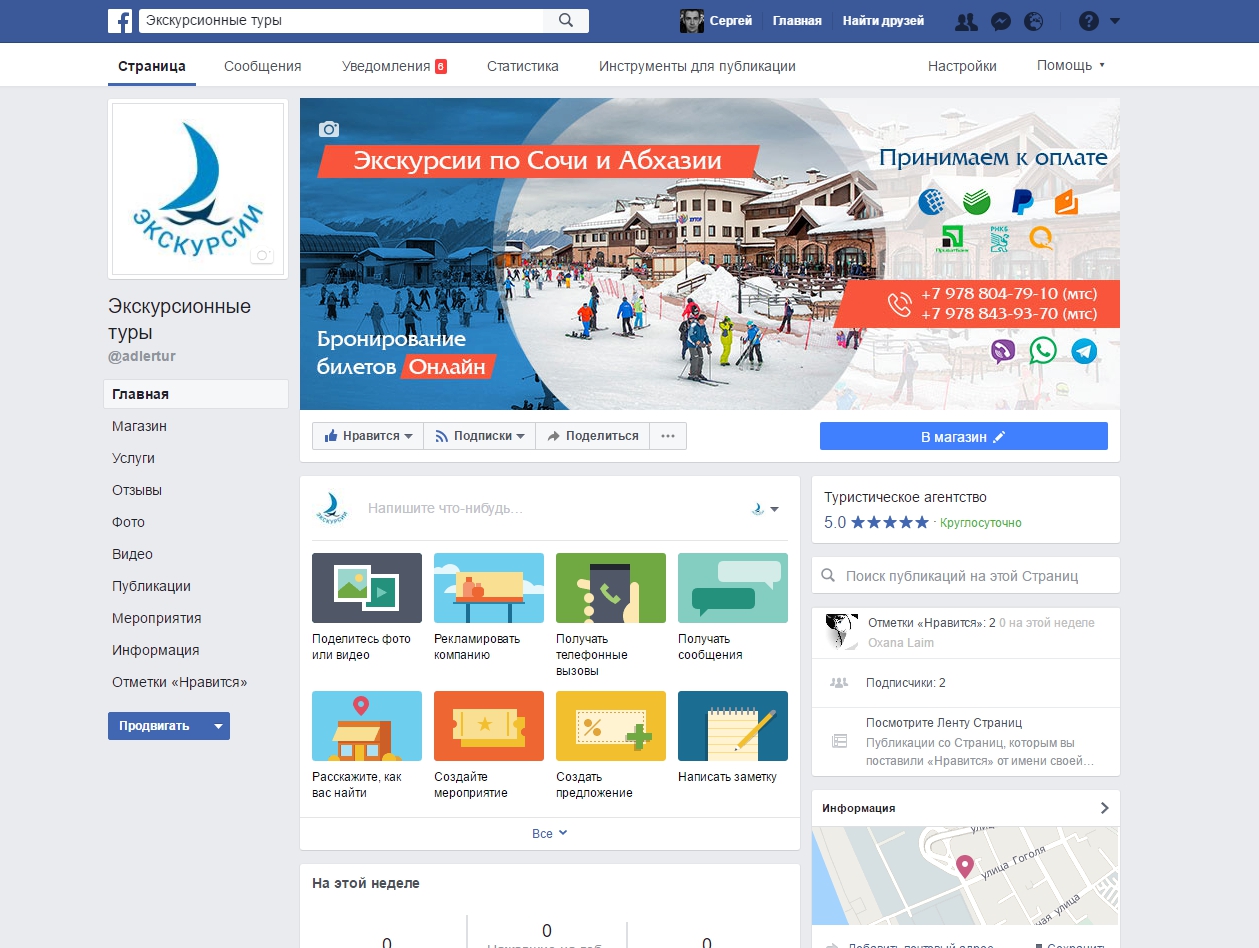Open the 'Главная' top bar link
This screenshot has width=1259, height=948.
(797, 21)
